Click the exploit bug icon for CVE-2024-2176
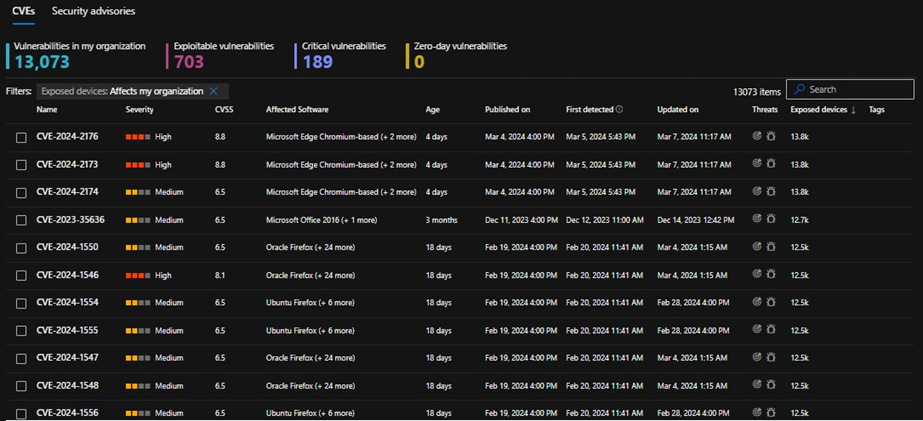The width and height of the screenshot is (923, 421). (771, 136)
